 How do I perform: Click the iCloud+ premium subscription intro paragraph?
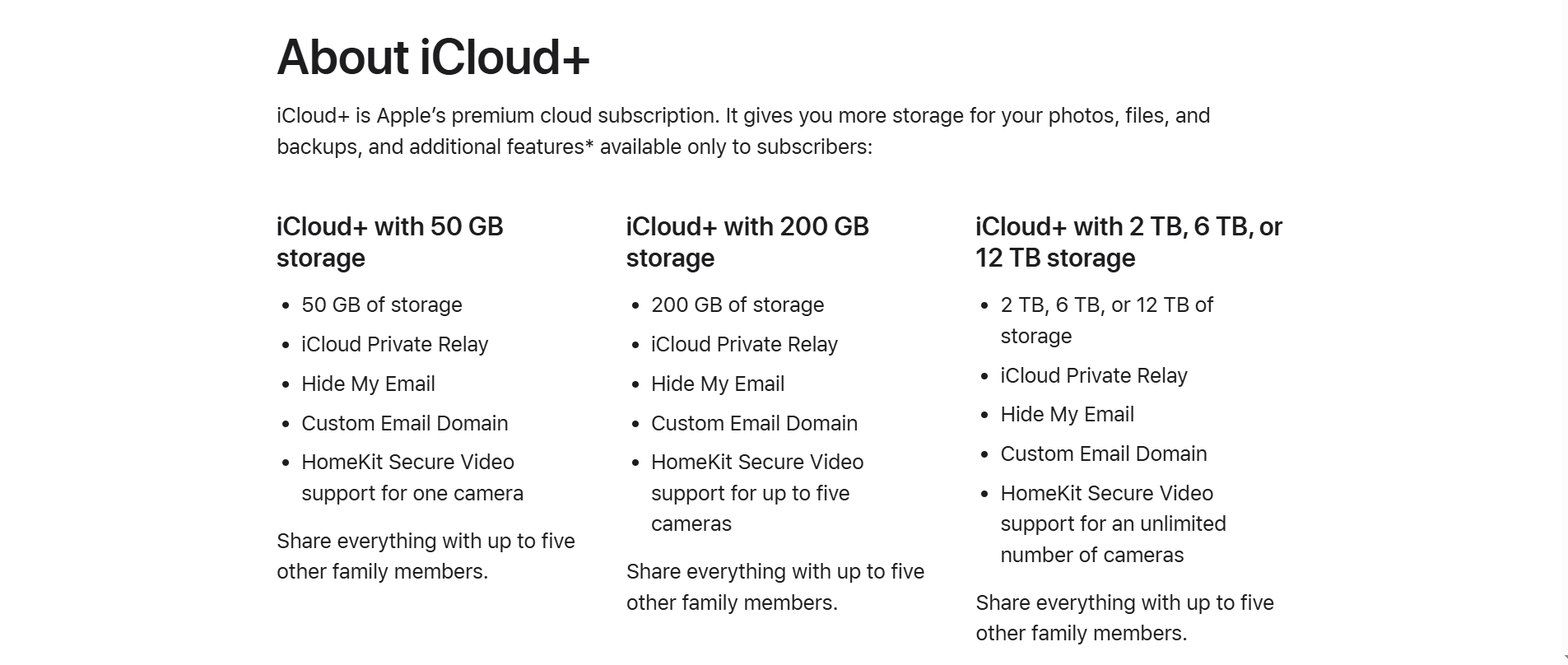pyautogui.click(x=742, y=131)
